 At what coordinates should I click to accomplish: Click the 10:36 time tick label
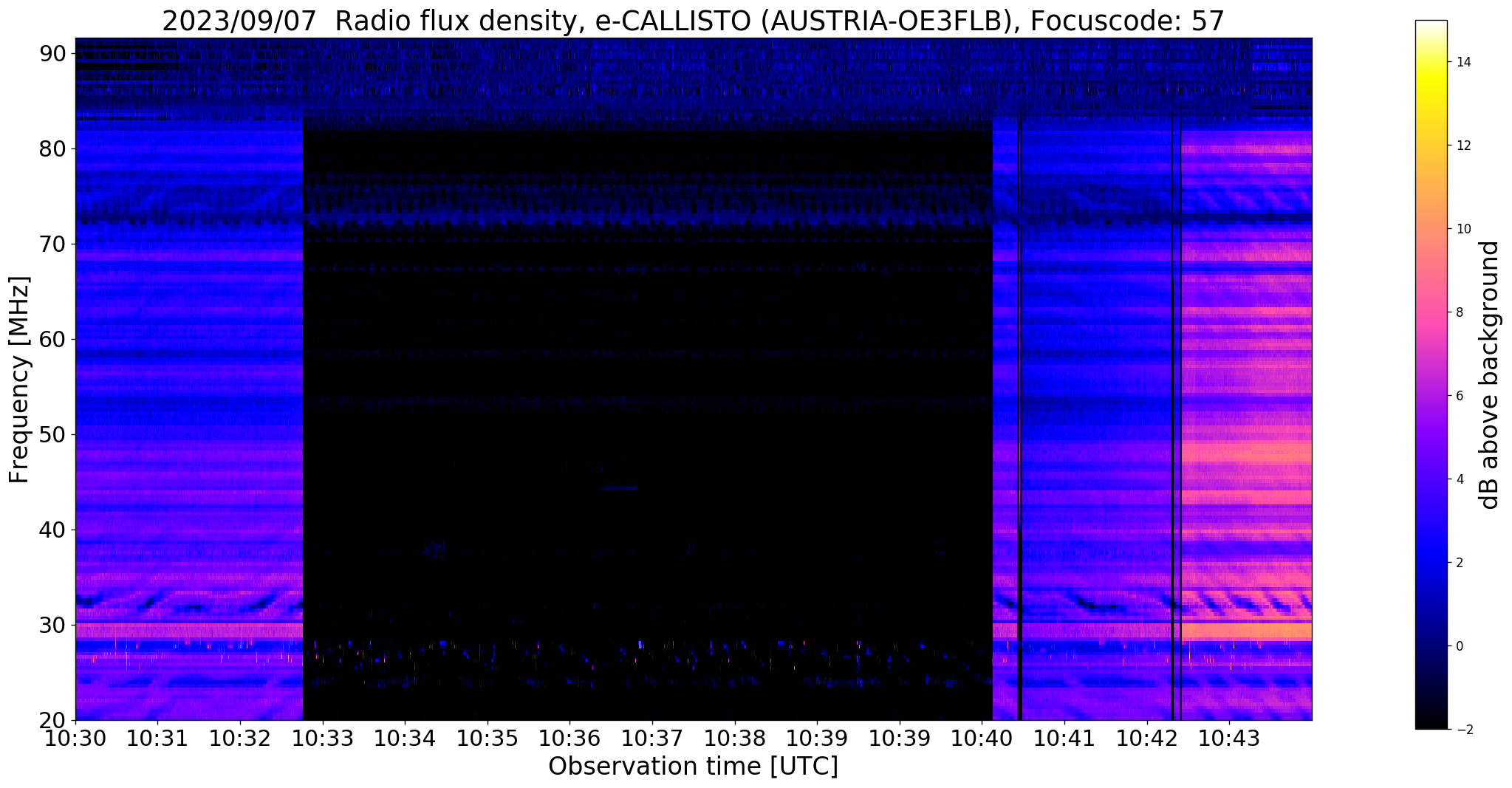569,737
